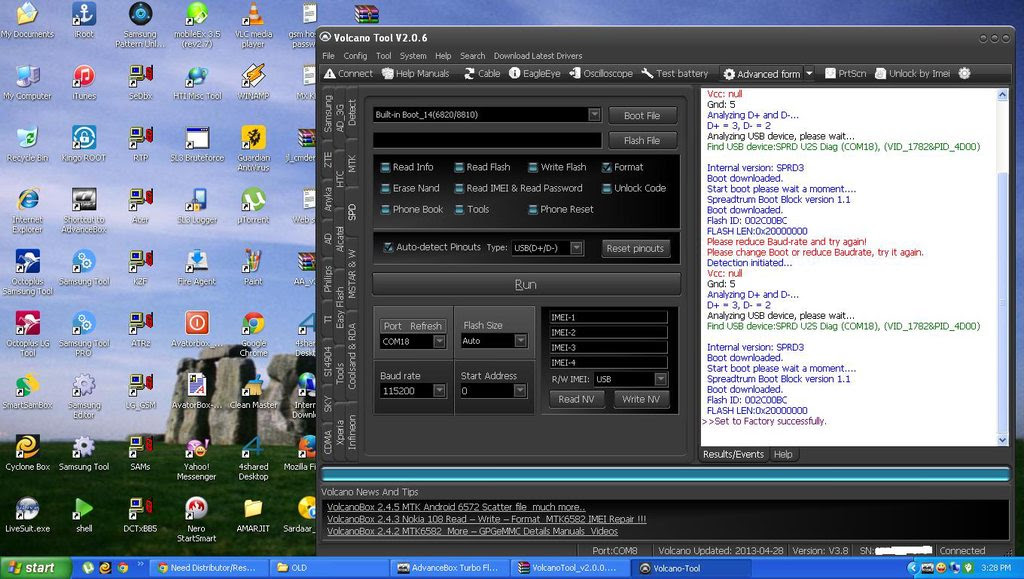Viewport: 1024px width, 579px height.
Task: Open Help Manuals from toolbar
Action: coord(416,74)
